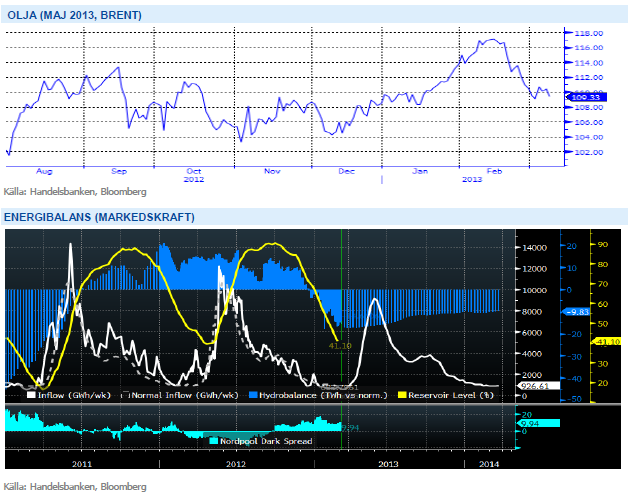Click the yellow Reservoir Level legend swatch
Image resolution: width=628 pixels, height=497 pixels.
tap(403, 395)
